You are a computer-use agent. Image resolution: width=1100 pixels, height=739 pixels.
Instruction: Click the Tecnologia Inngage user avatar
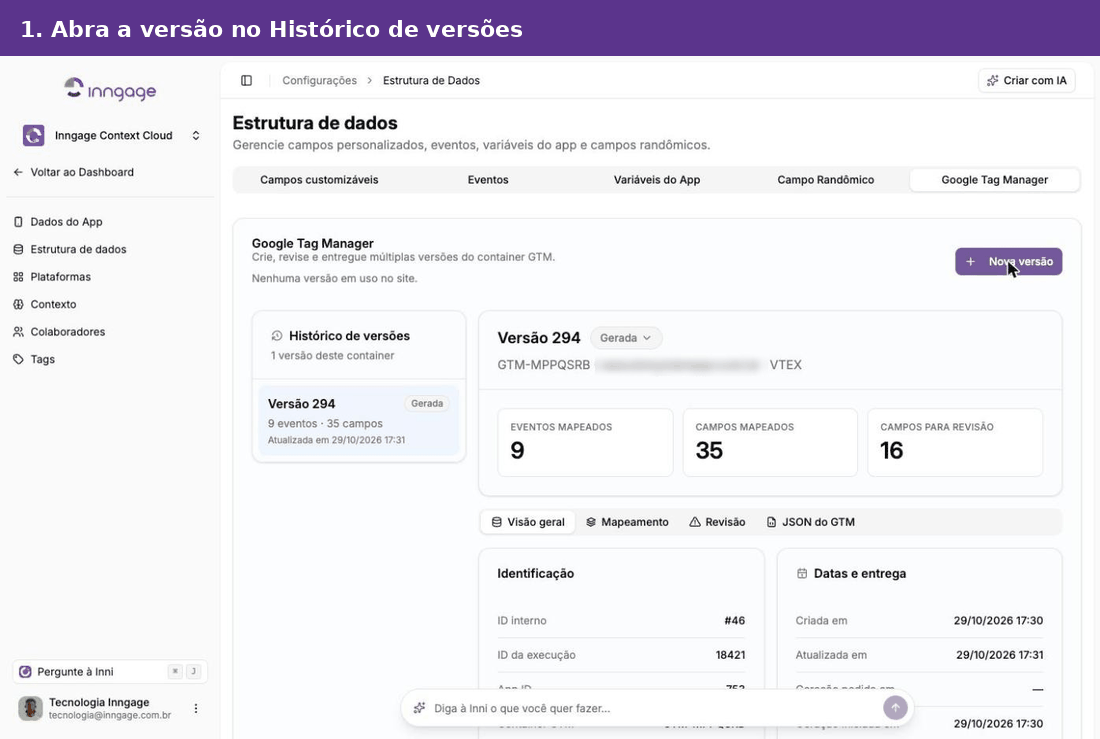coord(30,708)
